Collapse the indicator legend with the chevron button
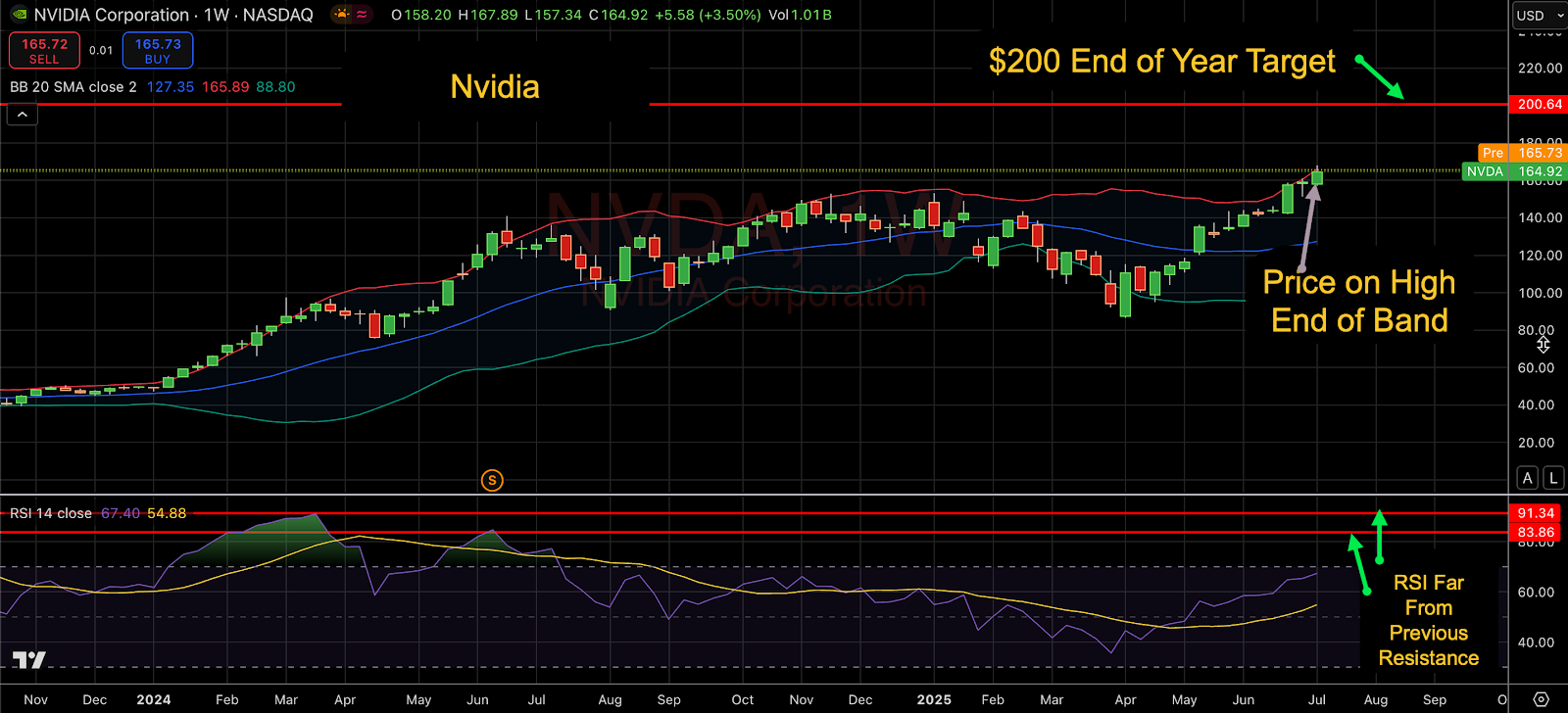Viewport: 1568px width, 713px height. tap(23, 115)
